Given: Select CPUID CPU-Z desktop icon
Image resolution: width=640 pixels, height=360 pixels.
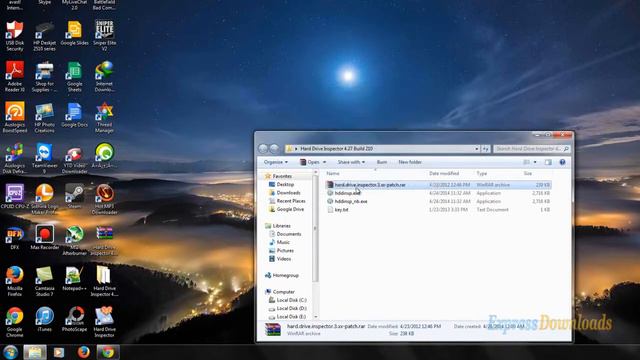Looking at the screenshot, I should [15, 197].
